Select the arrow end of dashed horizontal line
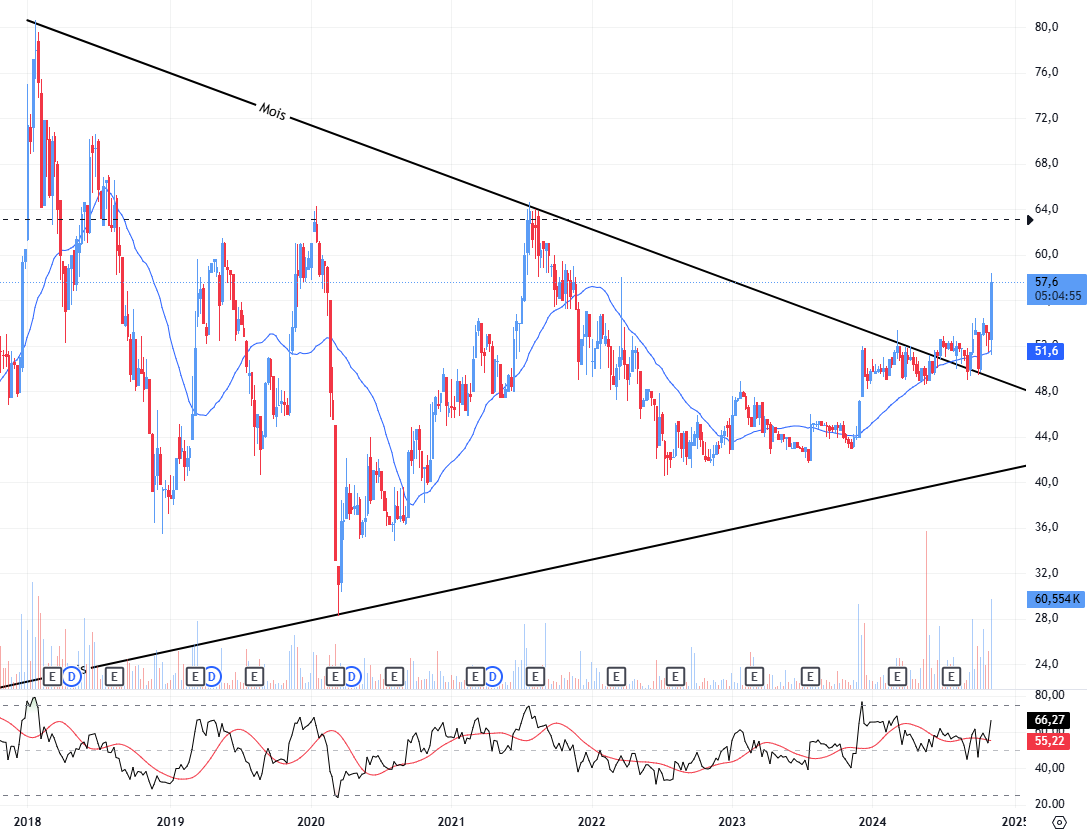The height and width of the screenshot is (836, 1087). click(1029, 220)
